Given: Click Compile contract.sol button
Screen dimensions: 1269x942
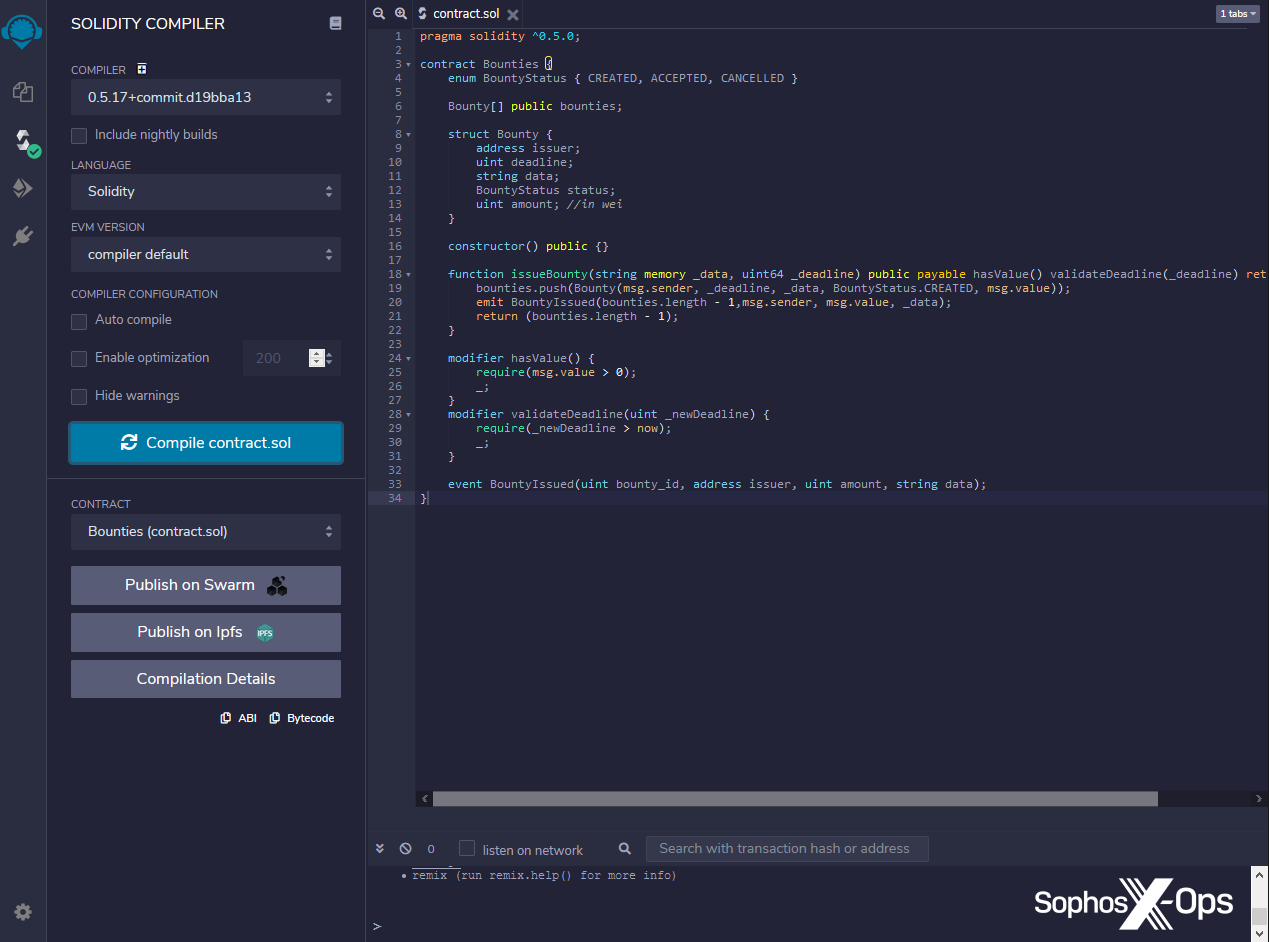Looking at the screenshot, I should click(206, 443).
